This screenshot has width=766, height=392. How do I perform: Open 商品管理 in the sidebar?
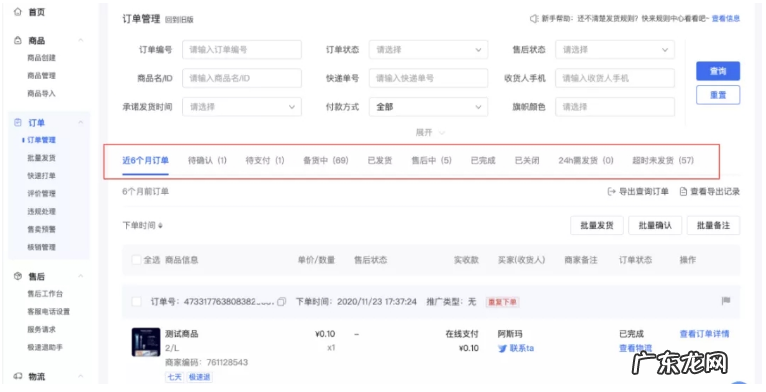tap(42, 75)
